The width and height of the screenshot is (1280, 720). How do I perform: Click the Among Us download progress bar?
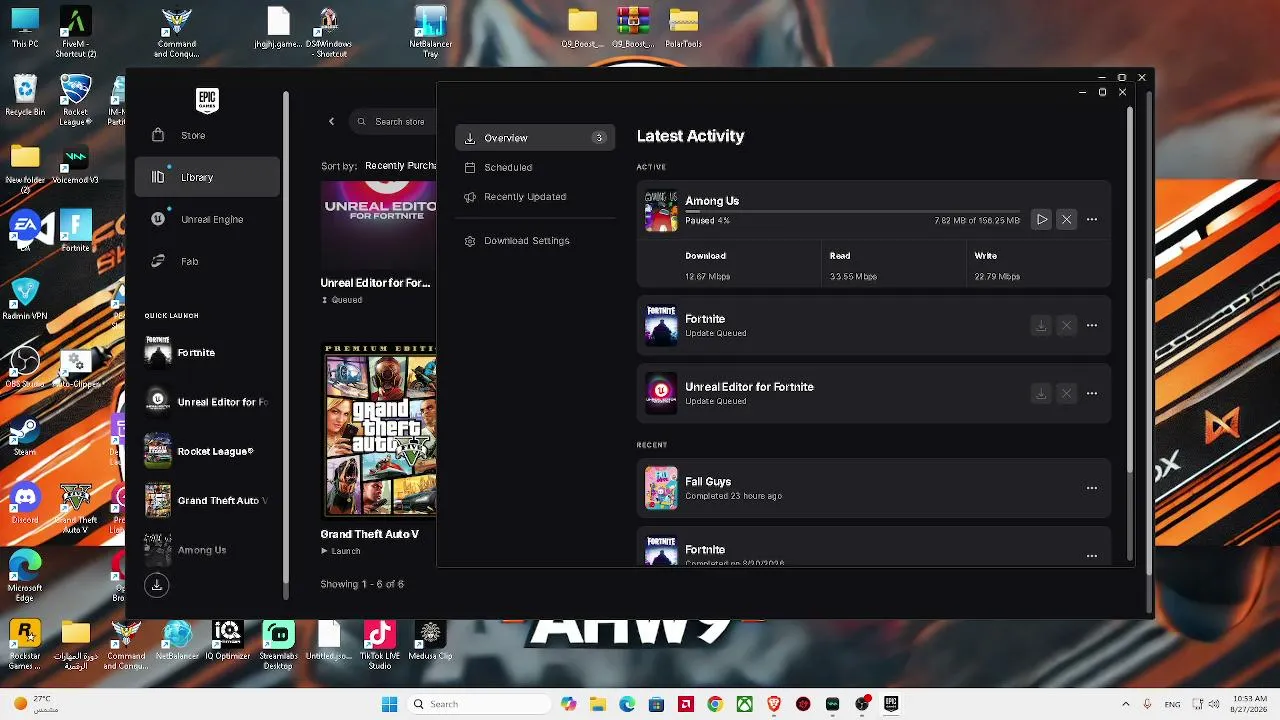[x=853, y=211]
